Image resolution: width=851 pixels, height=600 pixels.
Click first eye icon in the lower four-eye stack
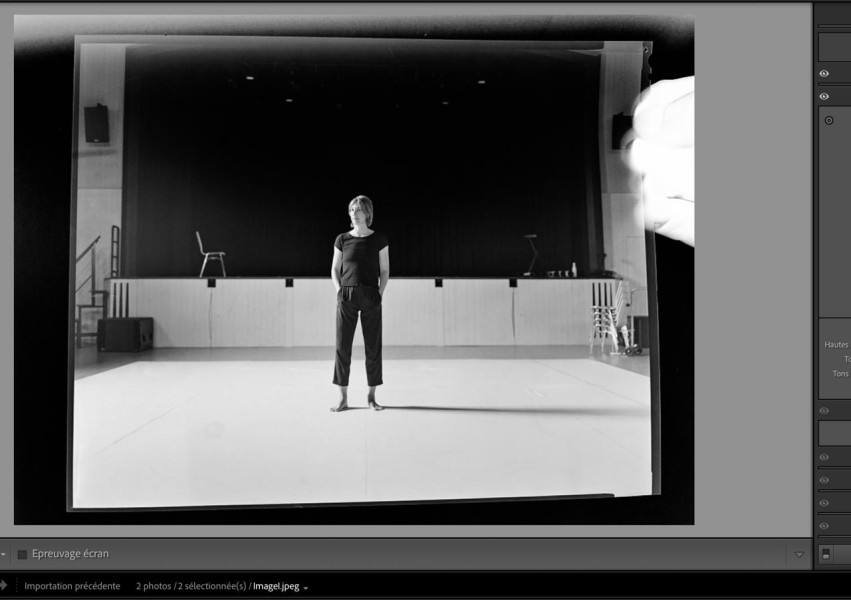pyautogui.click(x=824, y=457)
